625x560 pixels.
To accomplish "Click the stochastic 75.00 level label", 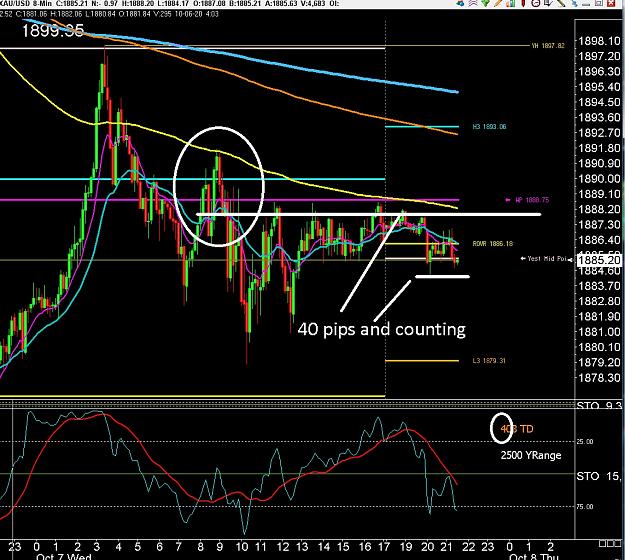I will click(585, 507).
